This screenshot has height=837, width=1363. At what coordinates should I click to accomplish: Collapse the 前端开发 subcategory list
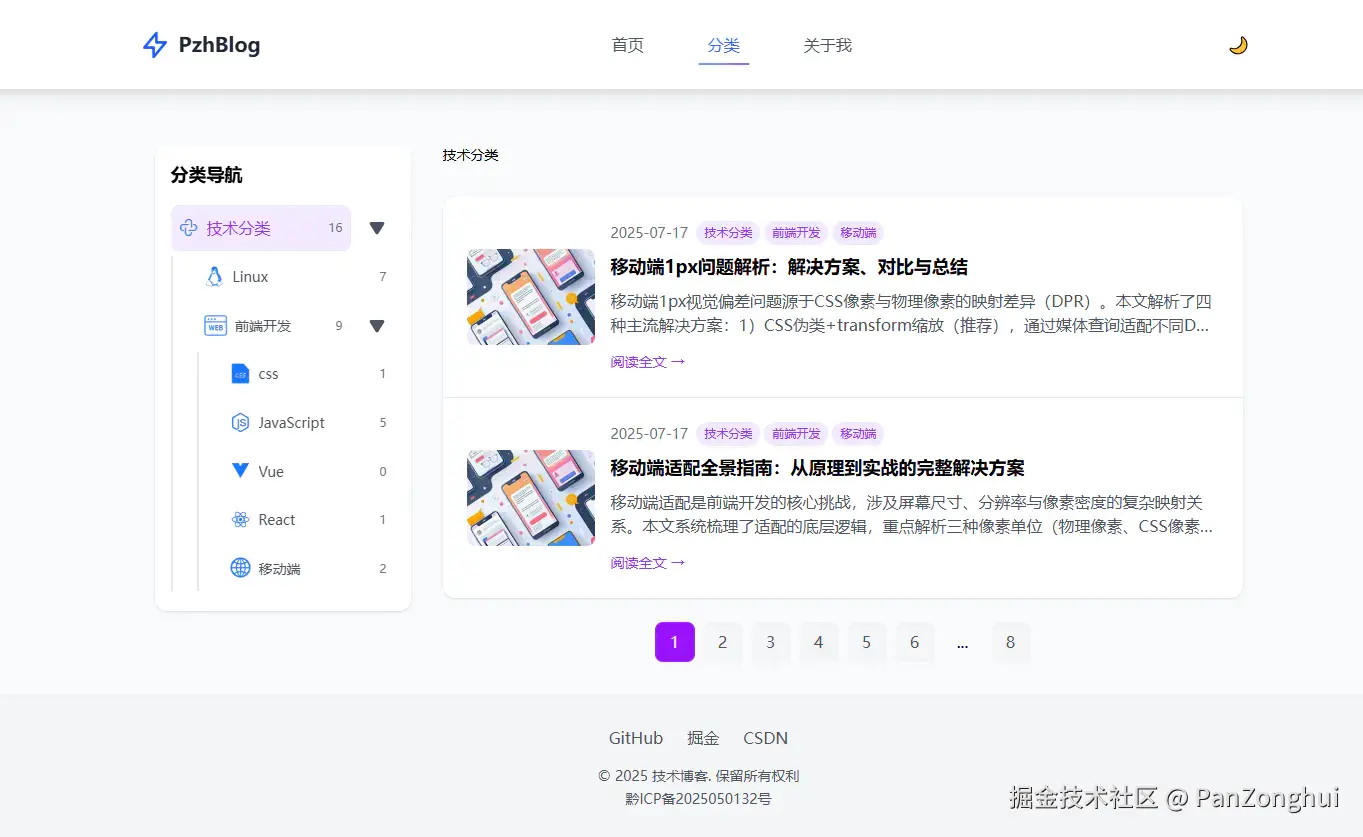(377, 325)
